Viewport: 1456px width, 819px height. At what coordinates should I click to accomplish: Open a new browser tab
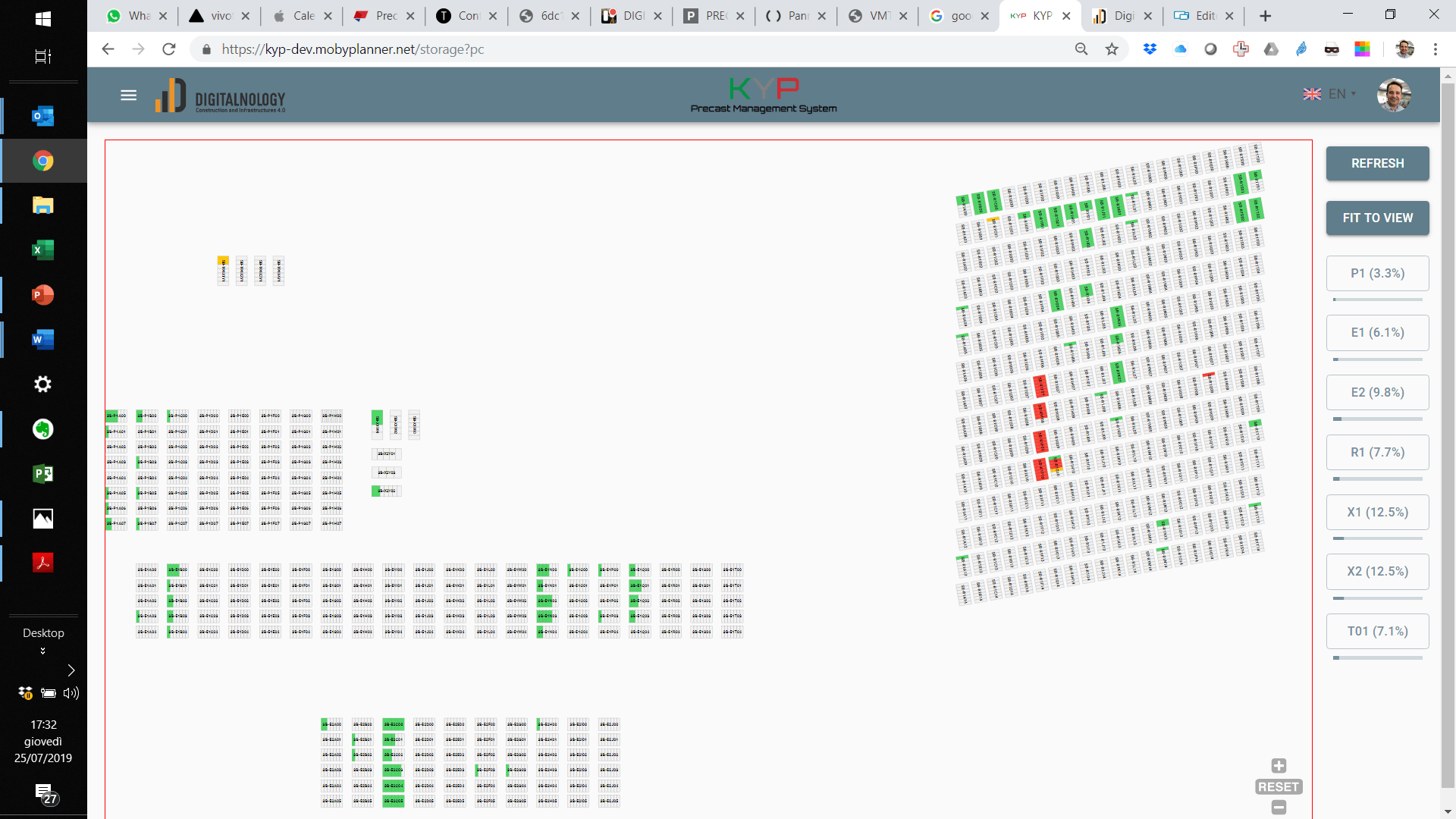[1265, 15]
